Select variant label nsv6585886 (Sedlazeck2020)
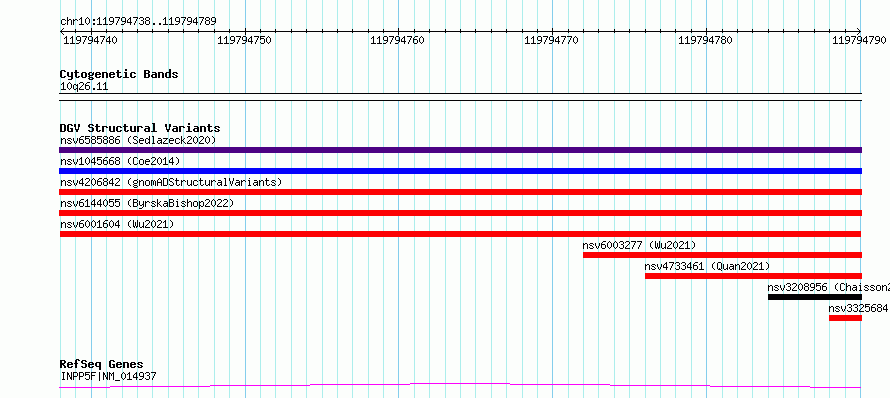Image resolution: width=890 pixels, height=398 pixels. point(138,140)
